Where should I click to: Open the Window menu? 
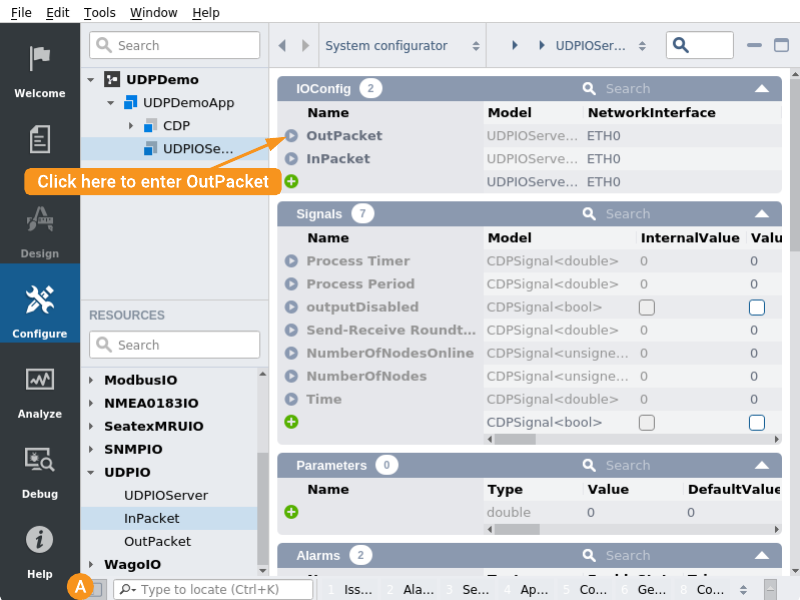153,13
